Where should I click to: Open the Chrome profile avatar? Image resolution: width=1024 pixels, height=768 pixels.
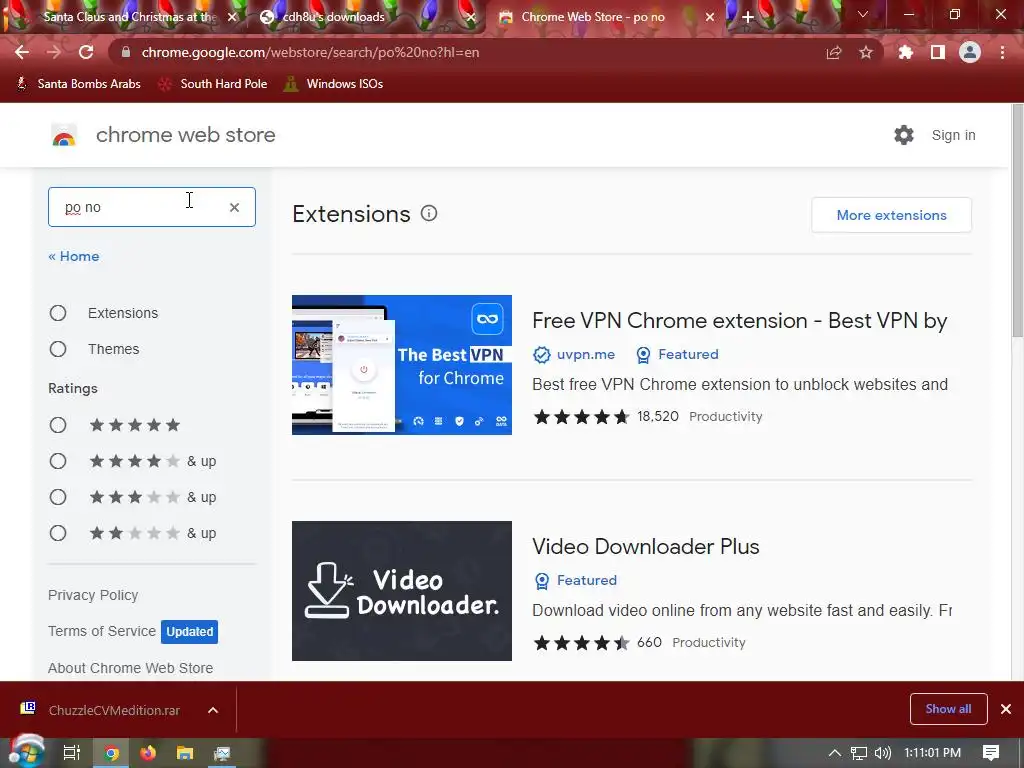pos(970,52)
